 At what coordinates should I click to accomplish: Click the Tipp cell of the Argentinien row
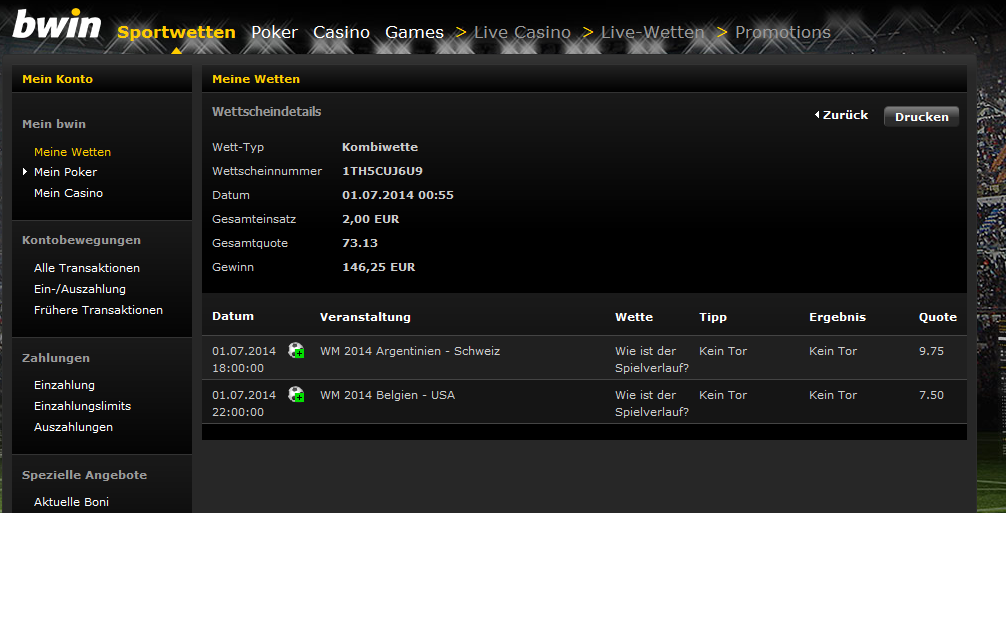pos(723,351)
